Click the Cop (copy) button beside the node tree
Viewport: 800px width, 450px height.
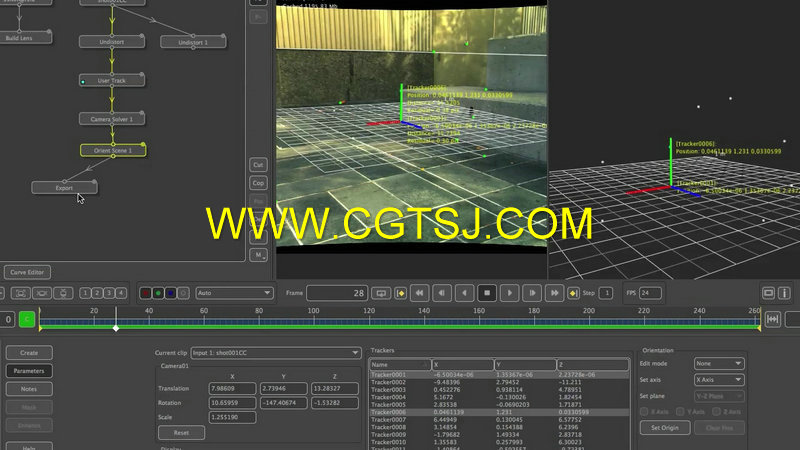tap(258, 183)
